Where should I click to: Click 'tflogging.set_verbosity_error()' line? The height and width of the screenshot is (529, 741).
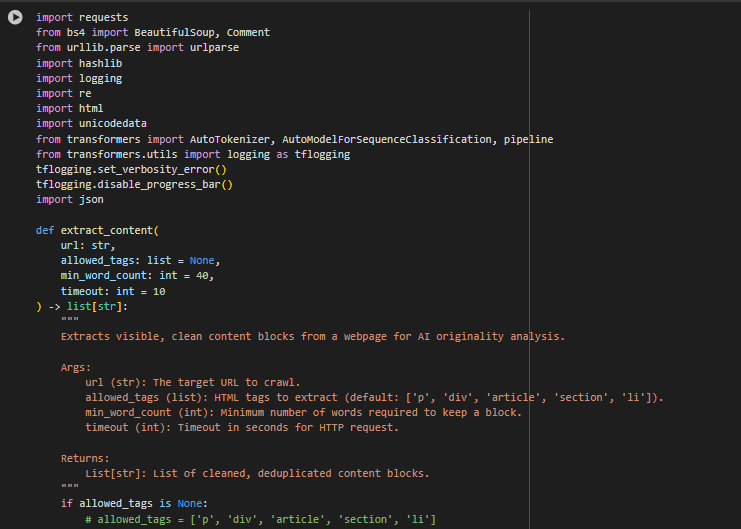tap(131, 170)
